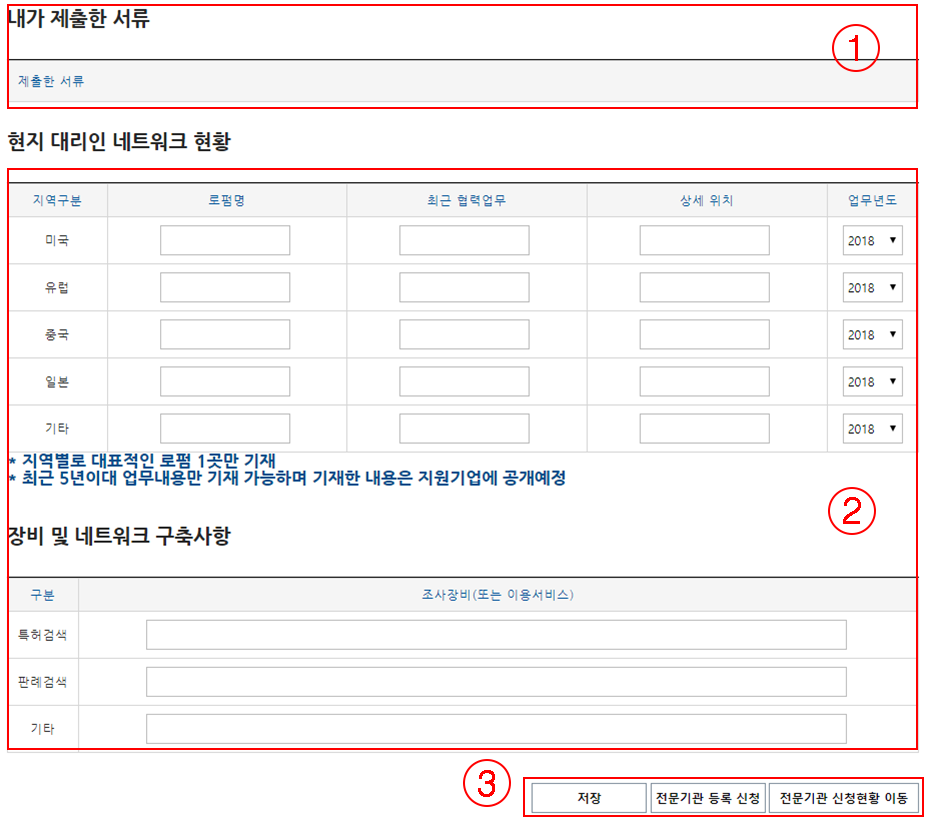
Task: Click the 로펌명 input for 유럽
Action: pyautogui.click(x=225, y=288)
